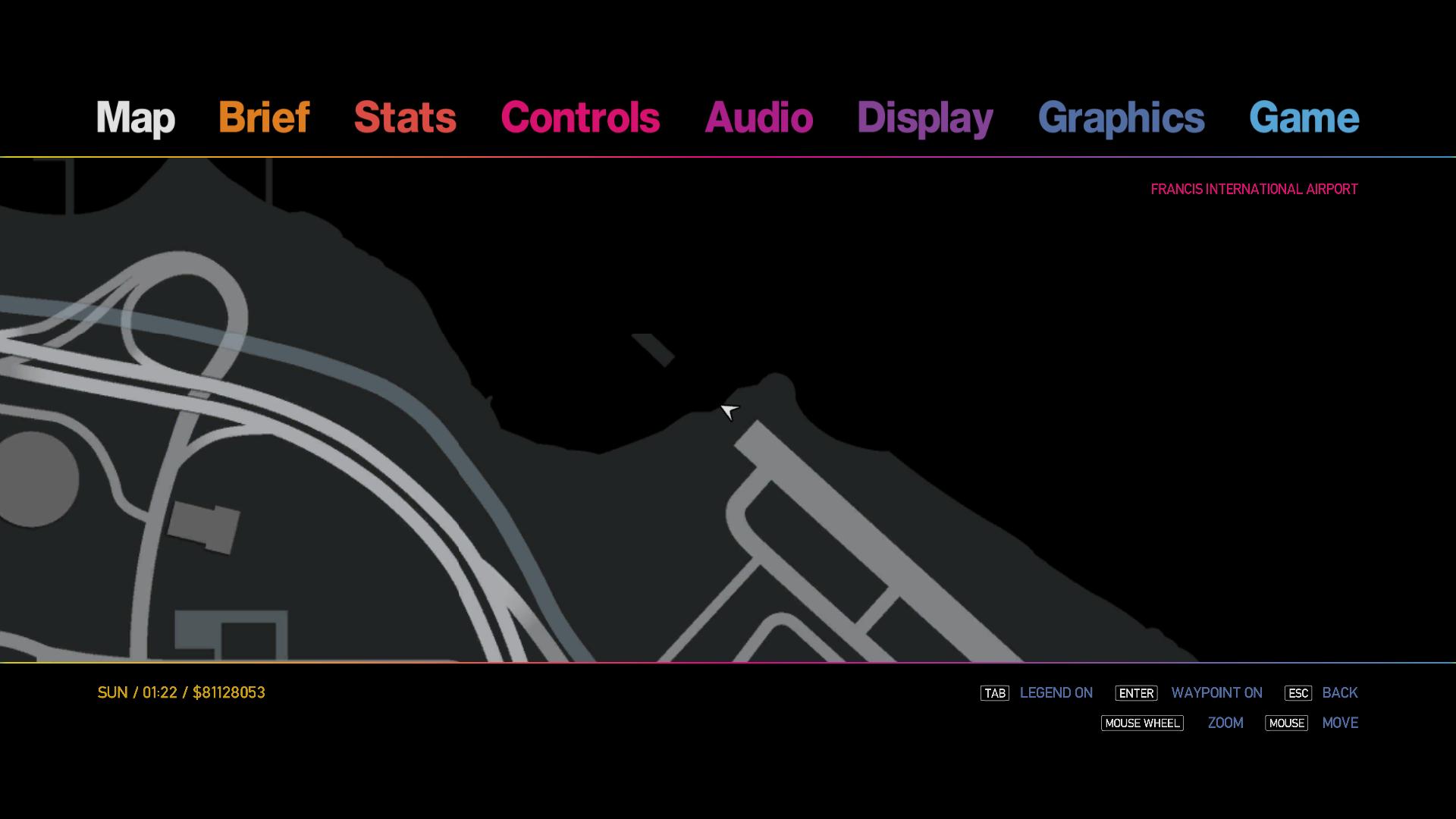Click the Francis International Airport label

1254,189
